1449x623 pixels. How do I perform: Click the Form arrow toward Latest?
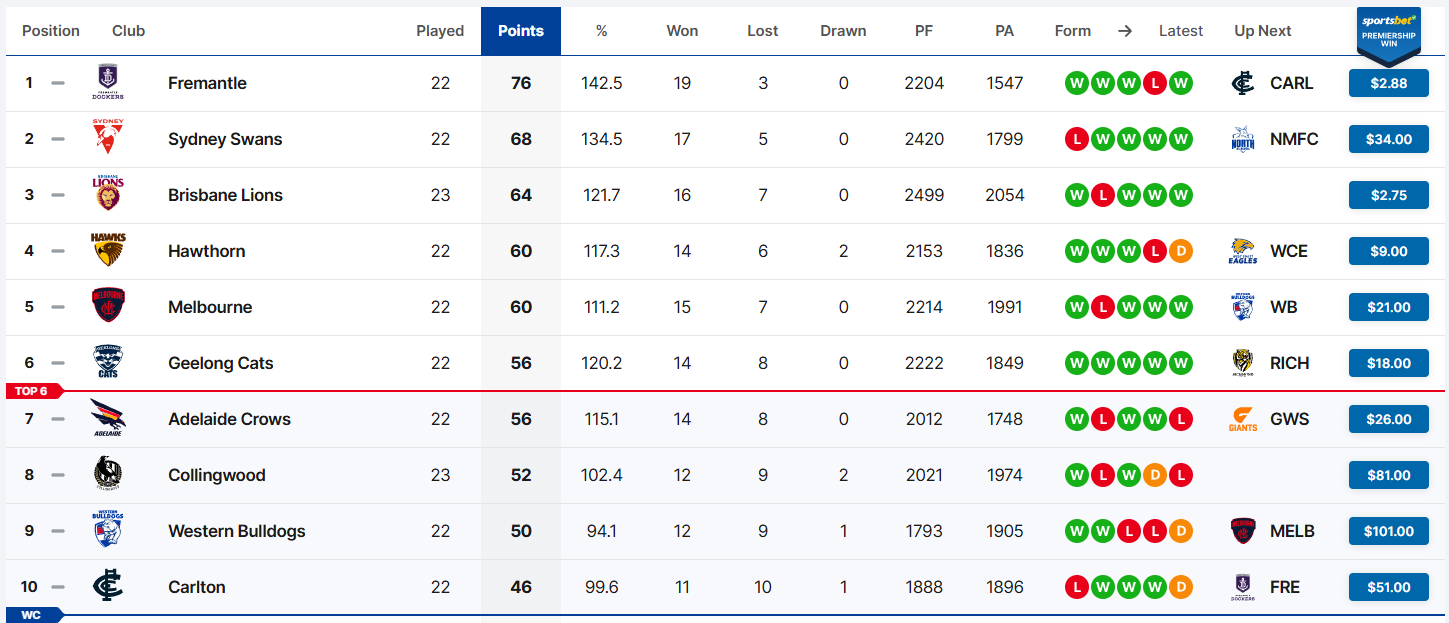(x=1125, y=31)
